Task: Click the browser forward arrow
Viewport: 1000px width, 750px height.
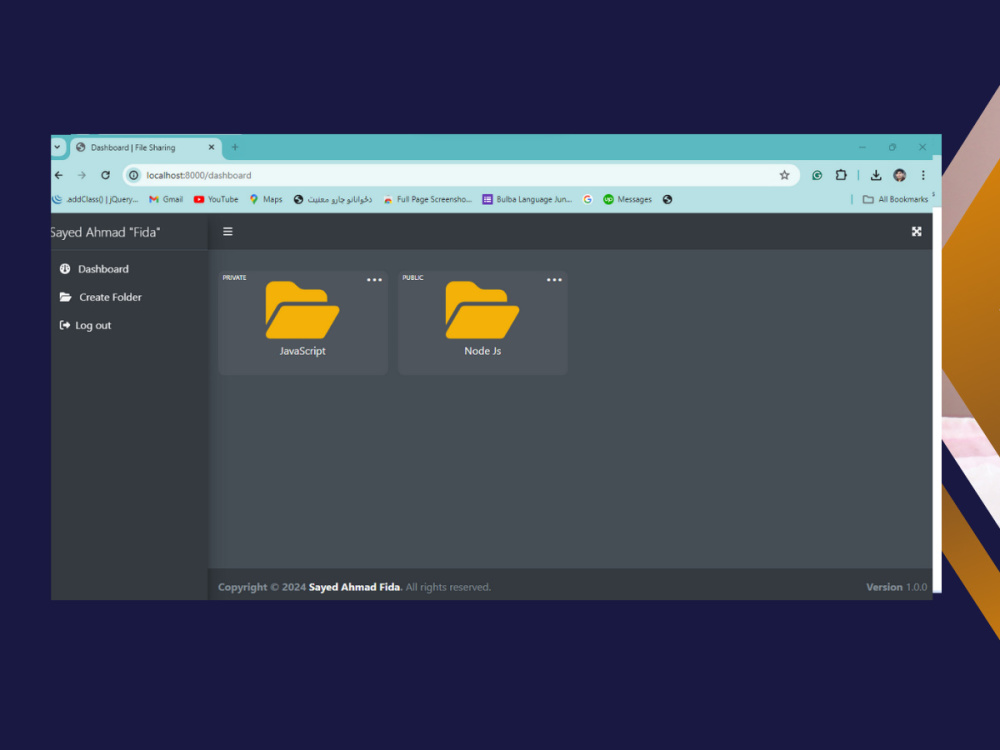Action: [x=82, y=175]
